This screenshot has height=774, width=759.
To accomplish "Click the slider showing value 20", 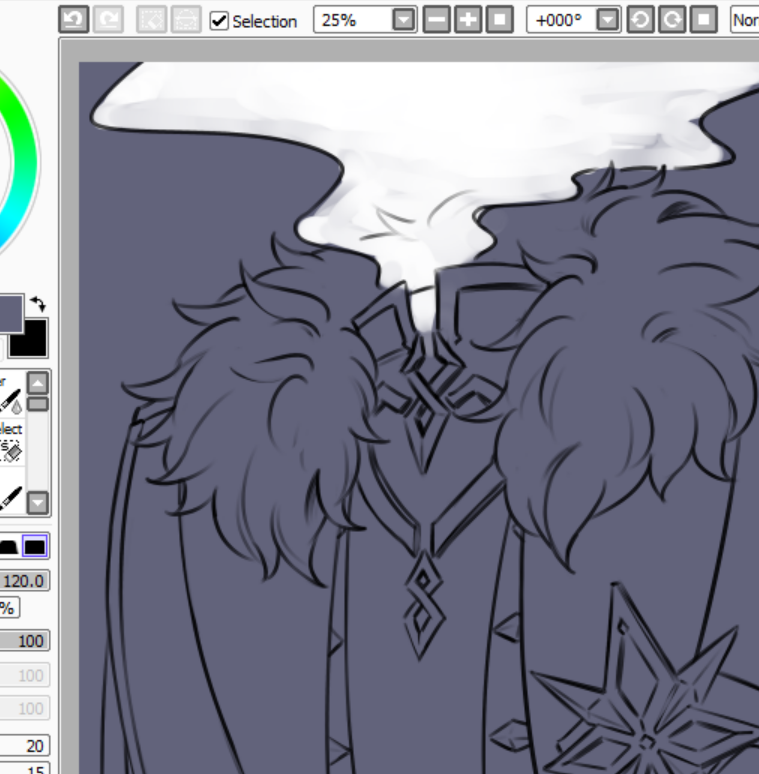I will pyautogui.click(x=24, y=745).
